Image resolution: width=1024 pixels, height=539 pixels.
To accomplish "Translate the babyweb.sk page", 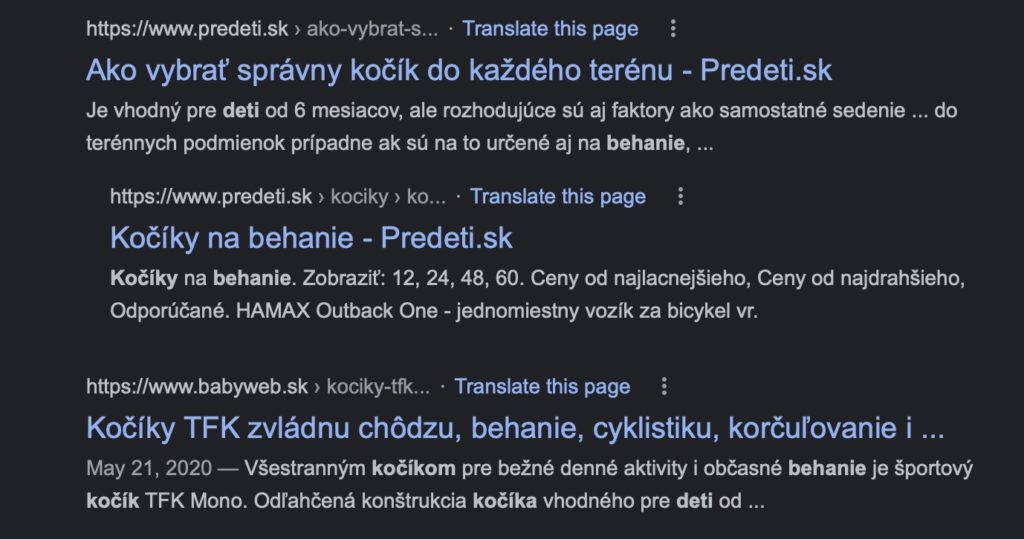I will [543, 387].
